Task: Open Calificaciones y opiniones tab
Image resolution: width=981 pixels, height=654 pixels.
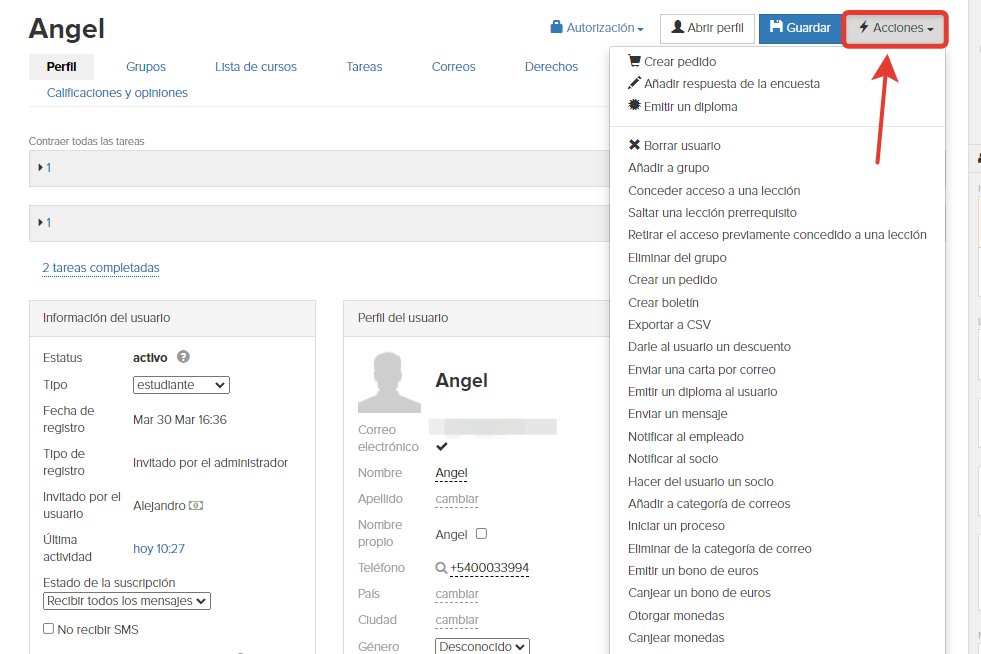Action: [x=117, y=93]
